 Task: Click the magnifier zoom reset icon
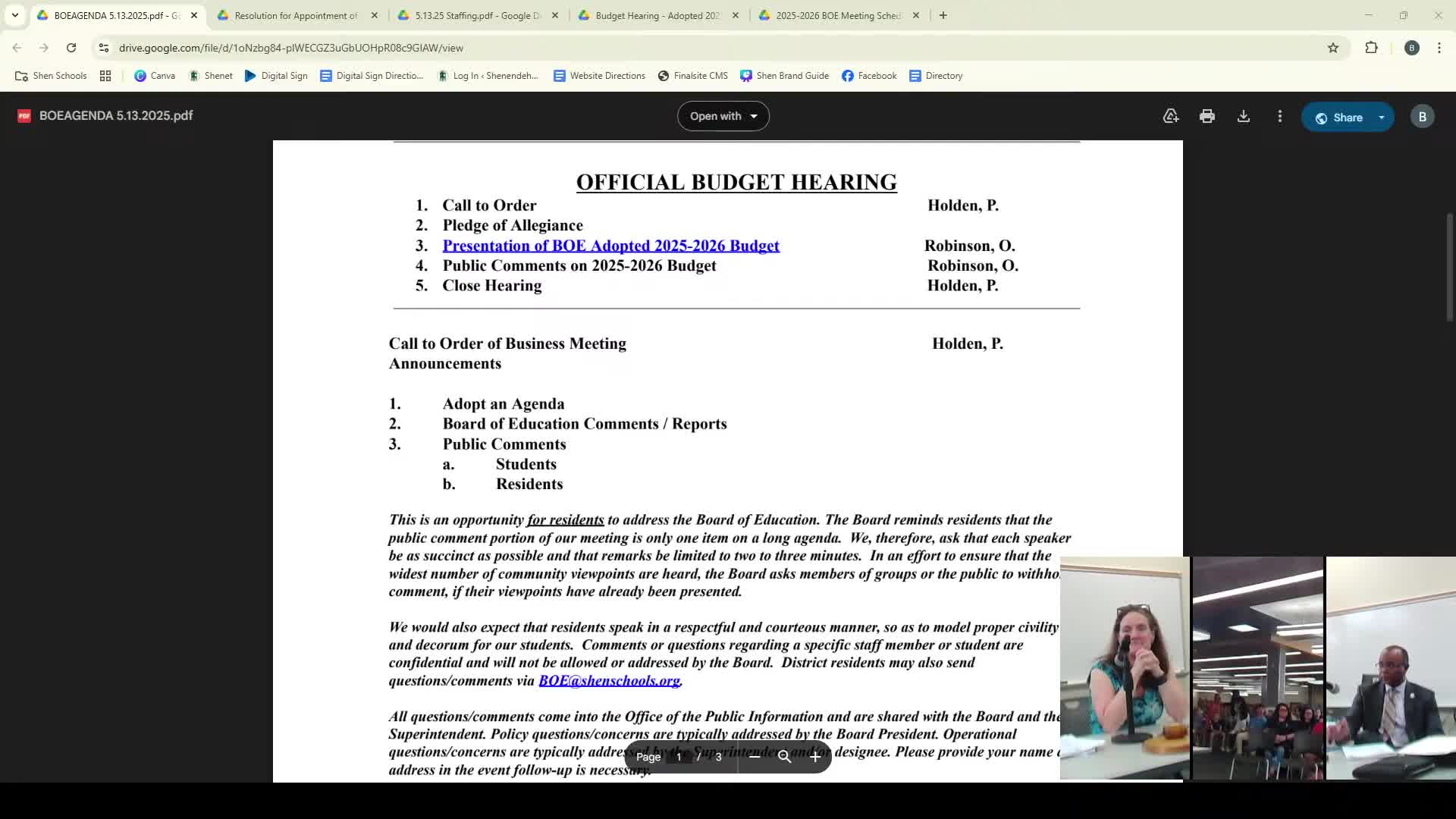click(x=785, y=757)
